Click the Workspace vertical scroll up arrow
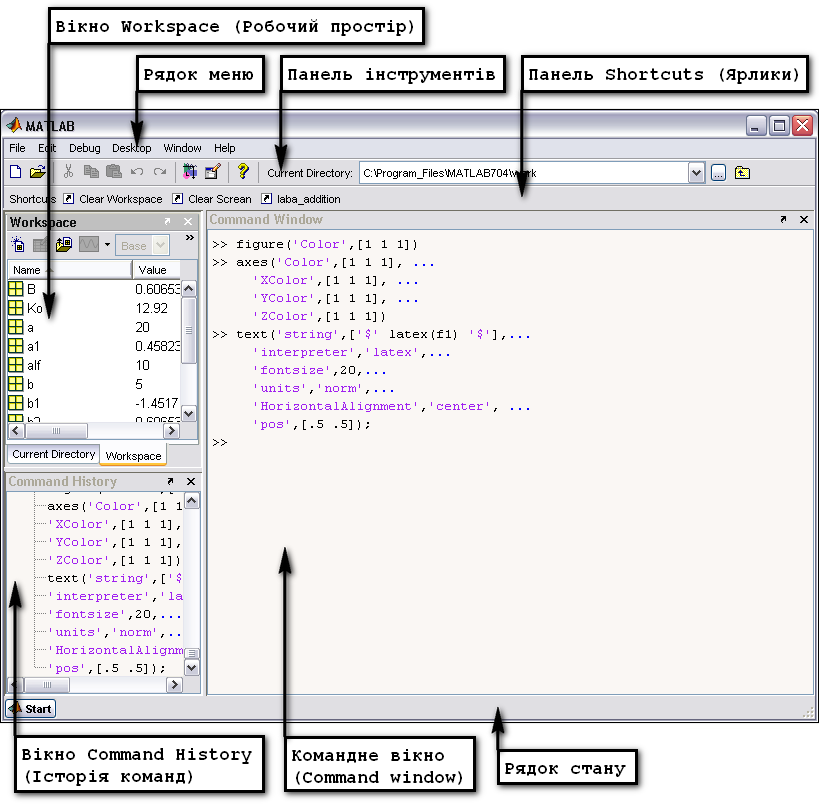Viewport: 819px width, 805px height. pos(189,288)
